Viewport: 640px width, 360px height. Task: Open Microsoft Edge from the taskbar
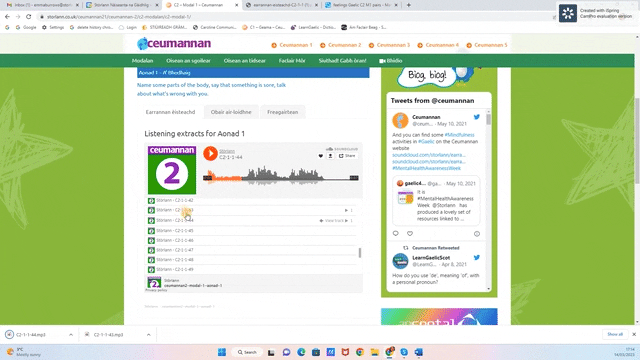pos(301,352)
